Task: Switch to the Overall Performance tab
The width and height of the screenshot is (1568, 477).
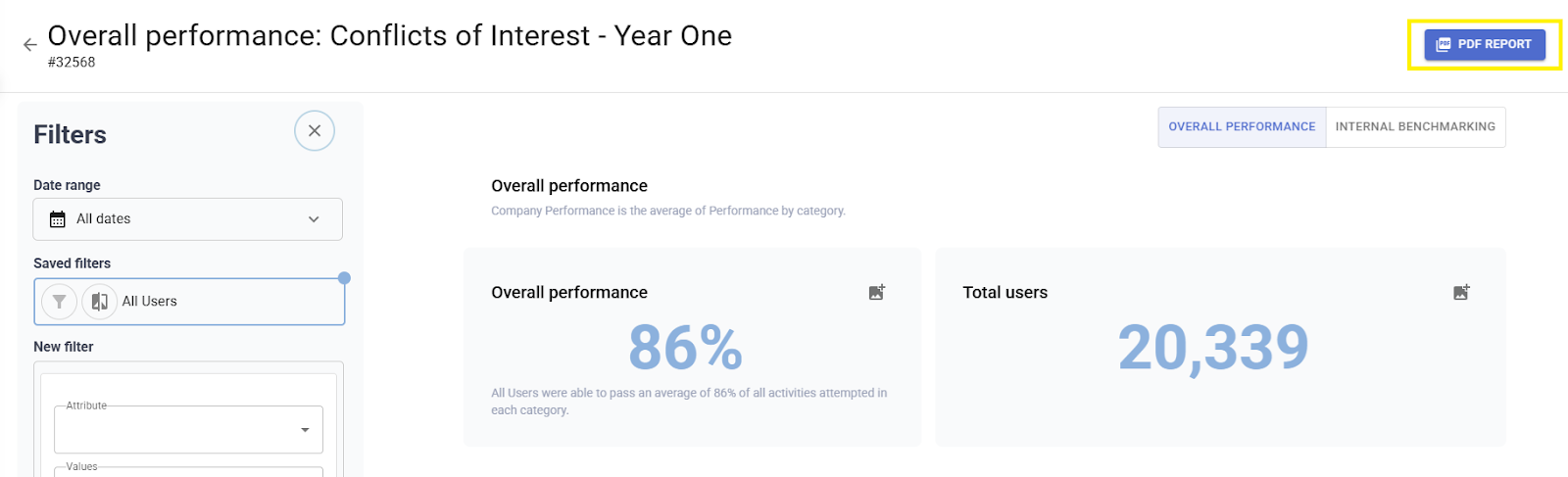Action: (x=1242, y=127)
